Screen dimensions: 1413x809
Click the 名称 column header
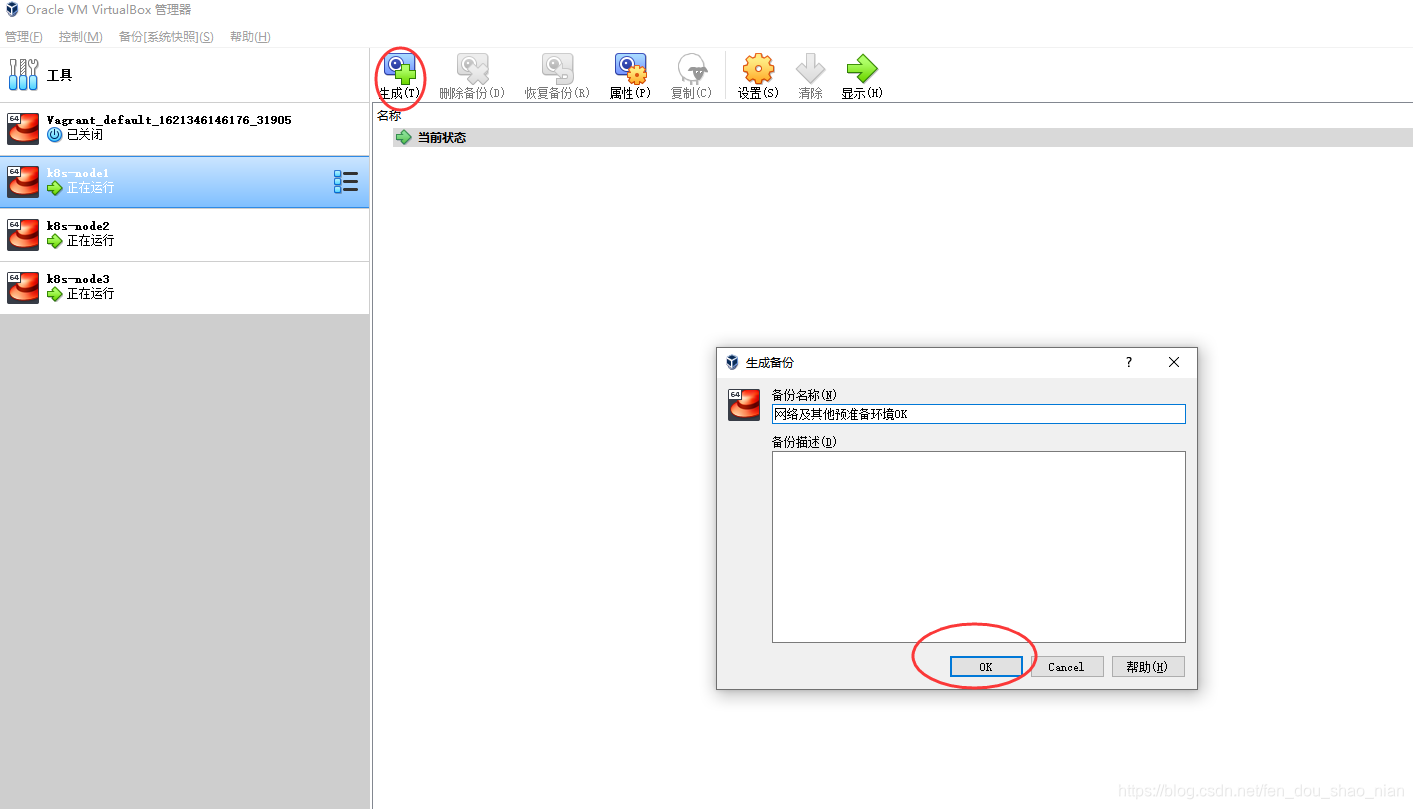tap(389, 116)
